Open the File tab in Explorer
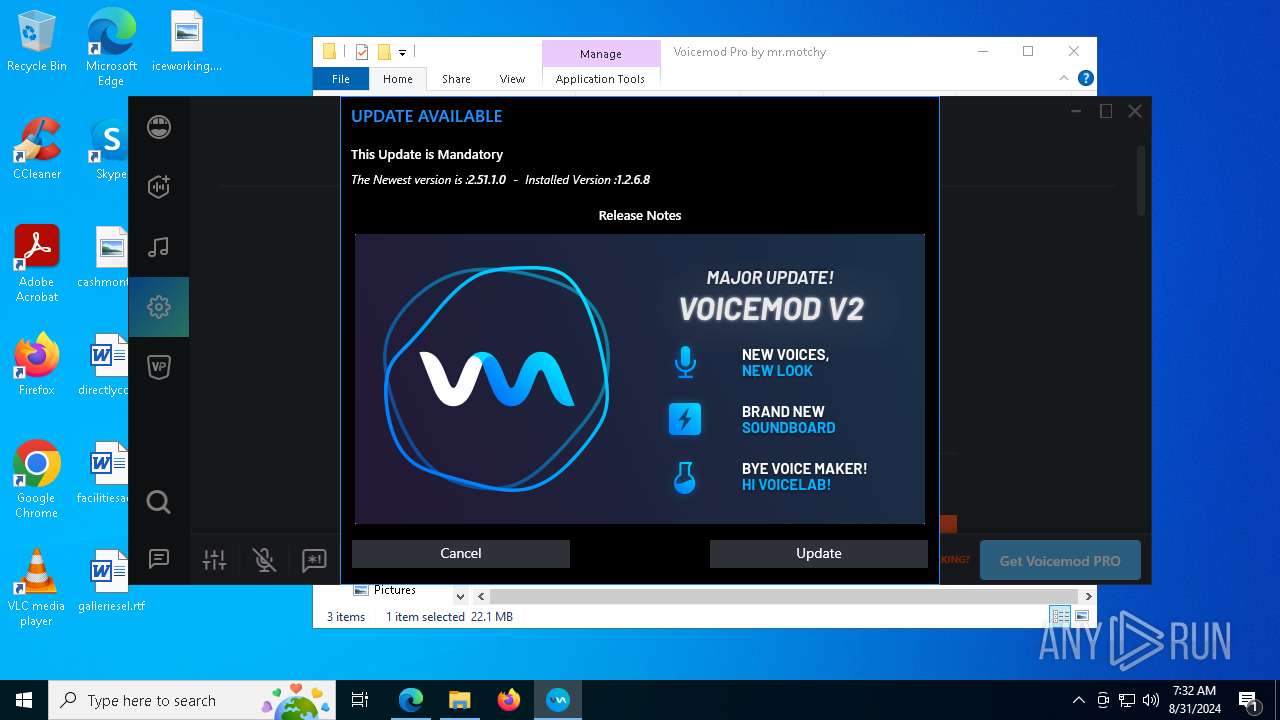 coord(341,79)
